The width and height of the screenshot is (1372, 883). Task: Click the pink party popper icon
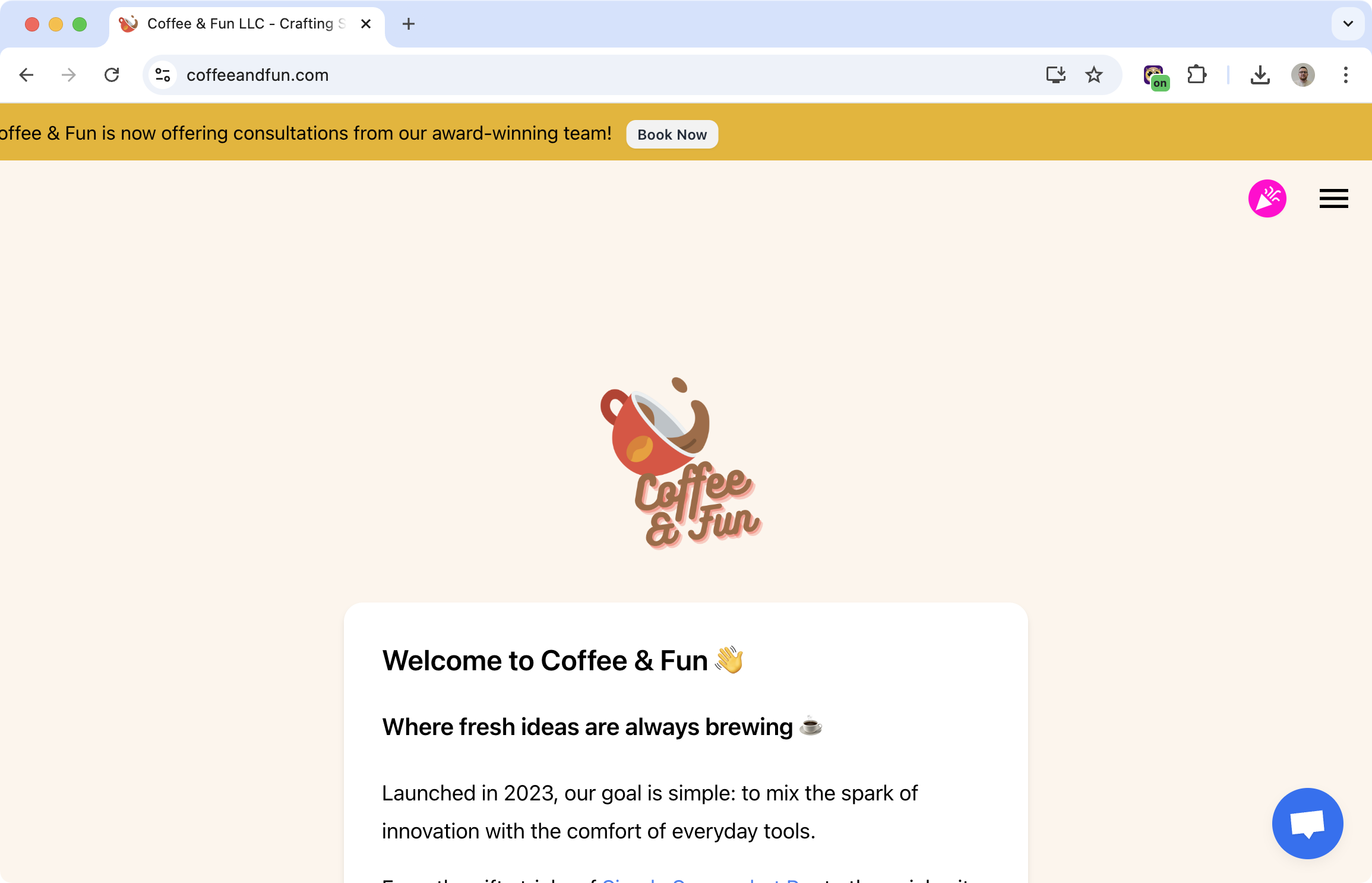(x=1267, y=198)
